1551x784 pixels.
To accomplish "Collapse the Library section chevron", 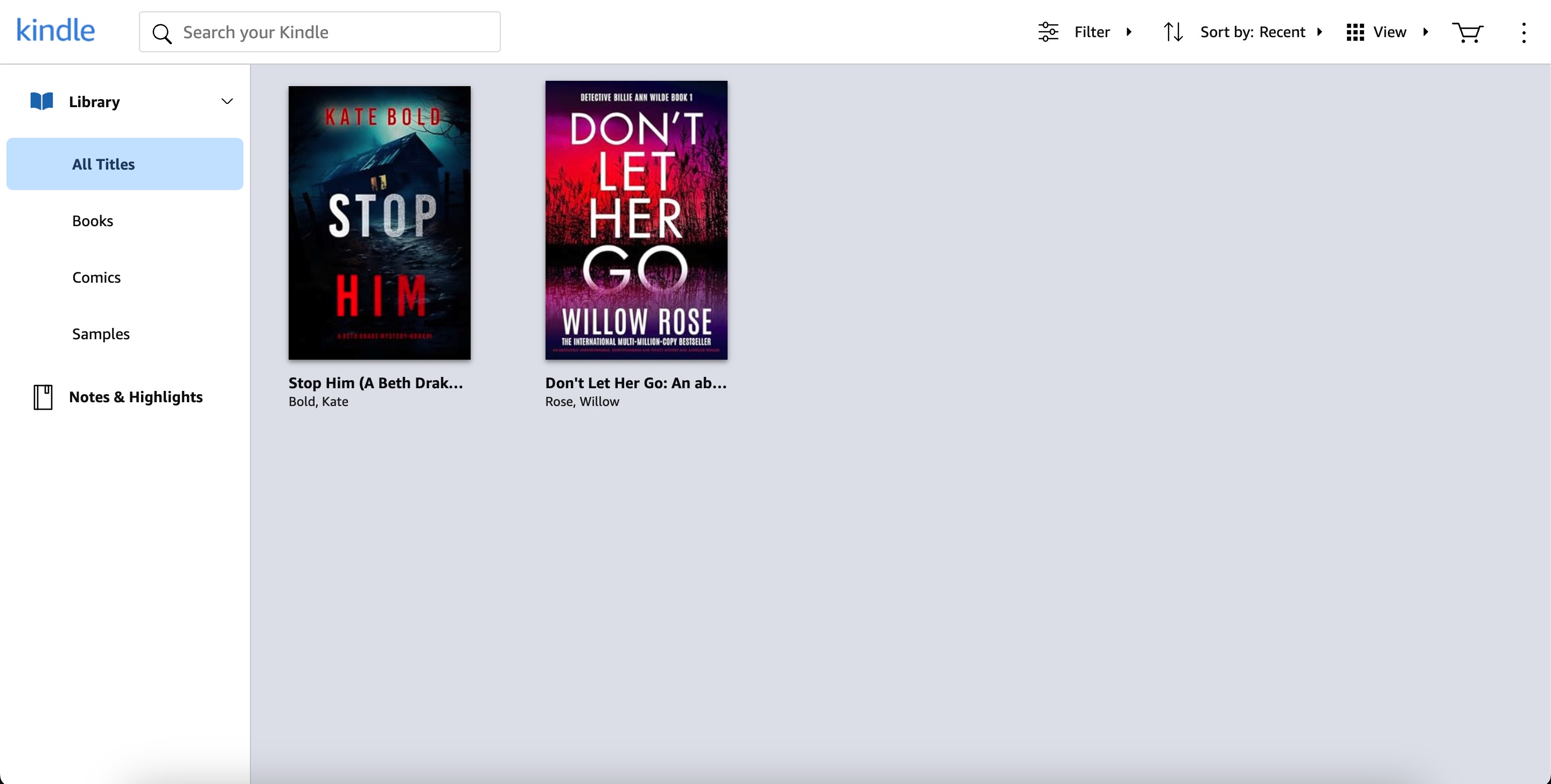I will pyautogui.click(x=227, y=101).
